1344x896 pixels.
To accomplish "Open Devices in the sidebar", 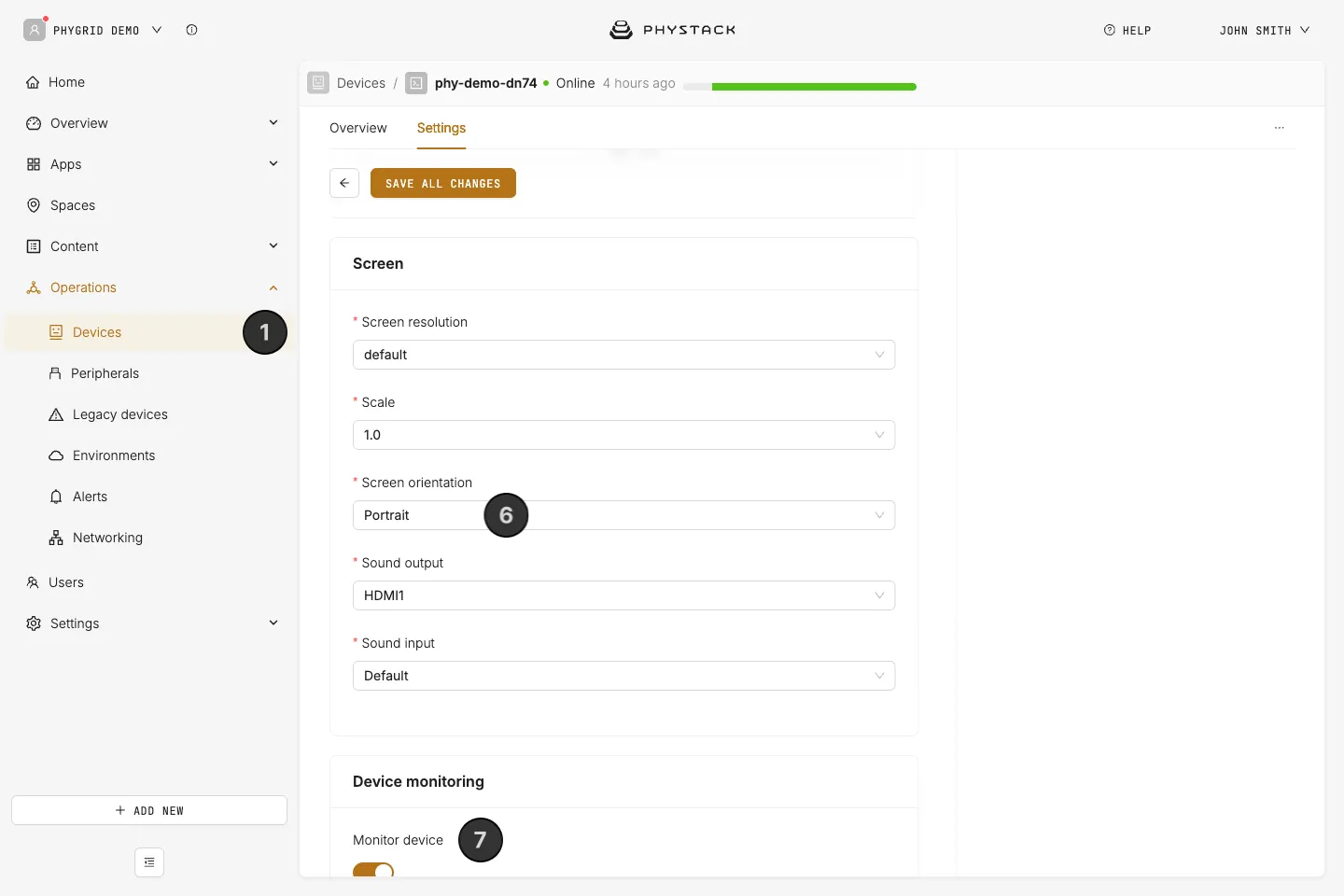I will [149, 332].
